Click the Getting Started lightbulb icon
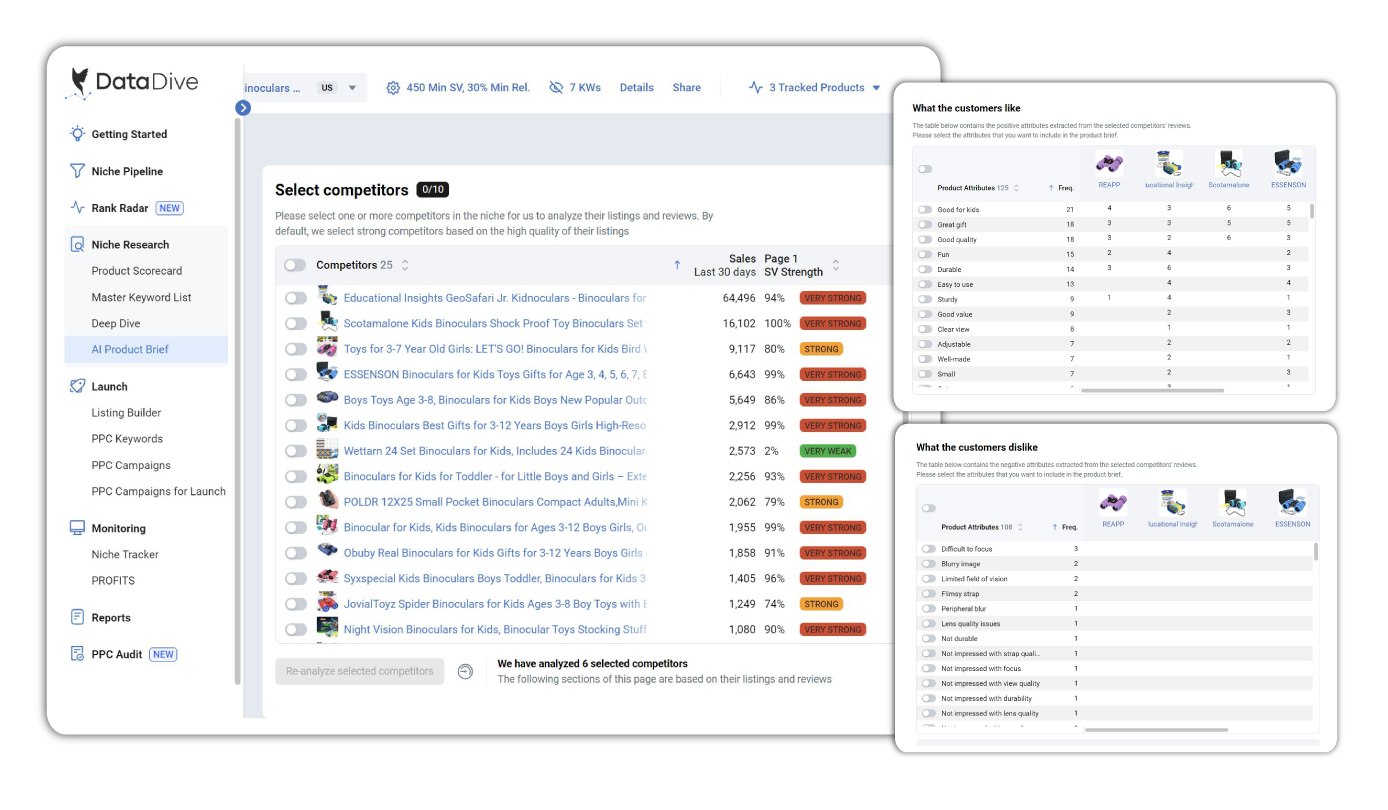The image size is (1388, 810). click(x=77, y=134)
